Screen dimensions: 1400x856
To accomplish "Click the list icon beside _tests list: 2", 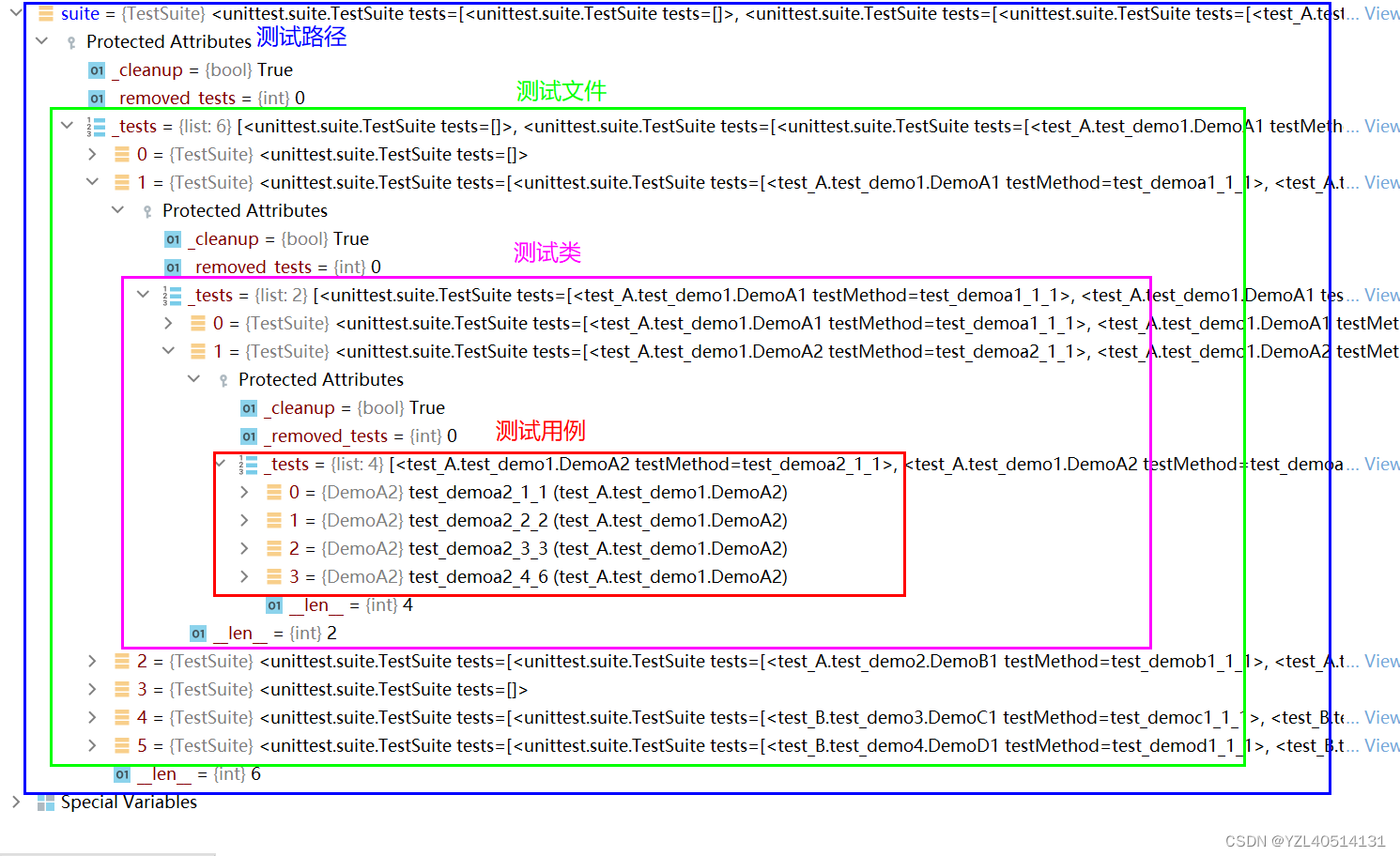I will click(x=172, y=296).
